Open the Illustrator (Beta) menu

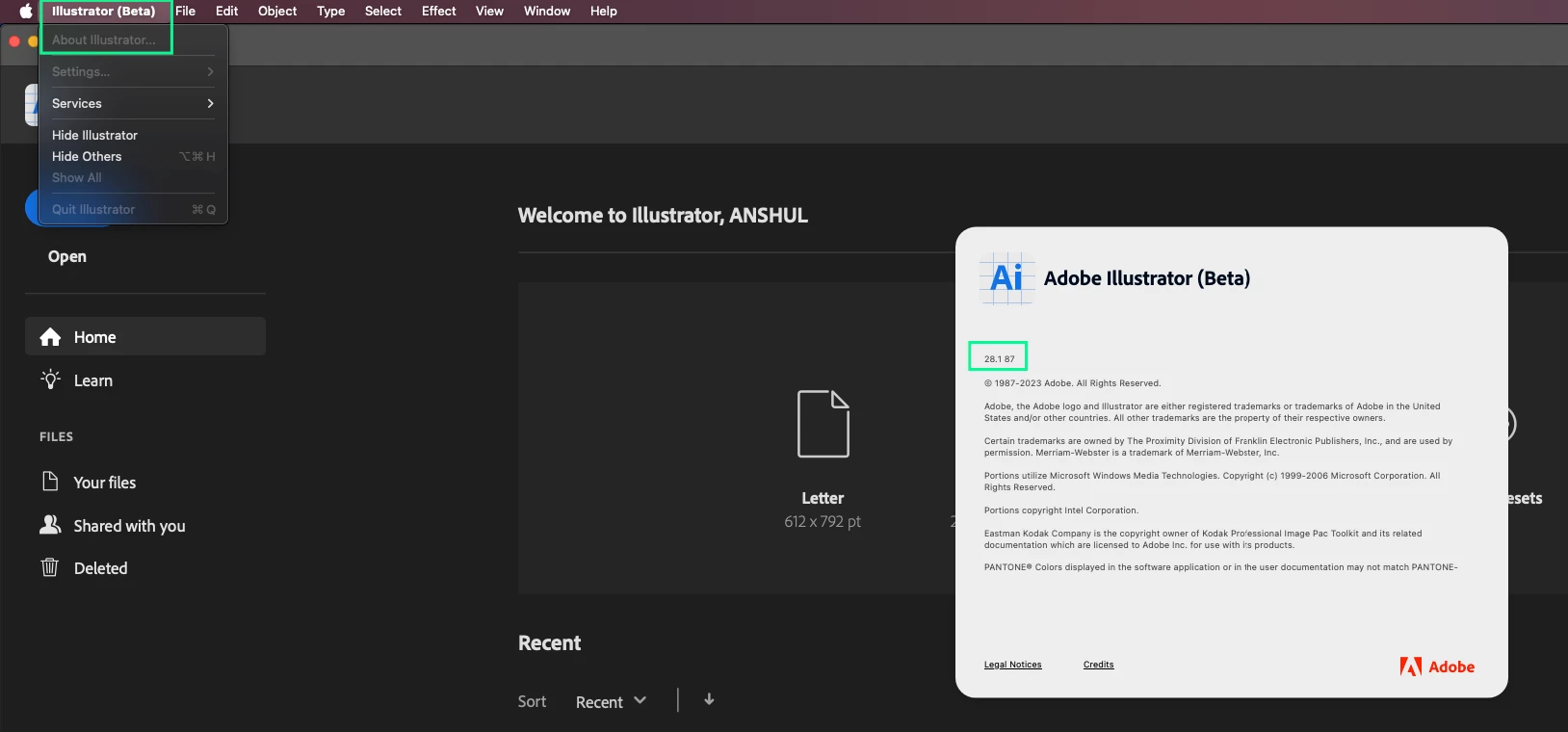click(103, 12)
